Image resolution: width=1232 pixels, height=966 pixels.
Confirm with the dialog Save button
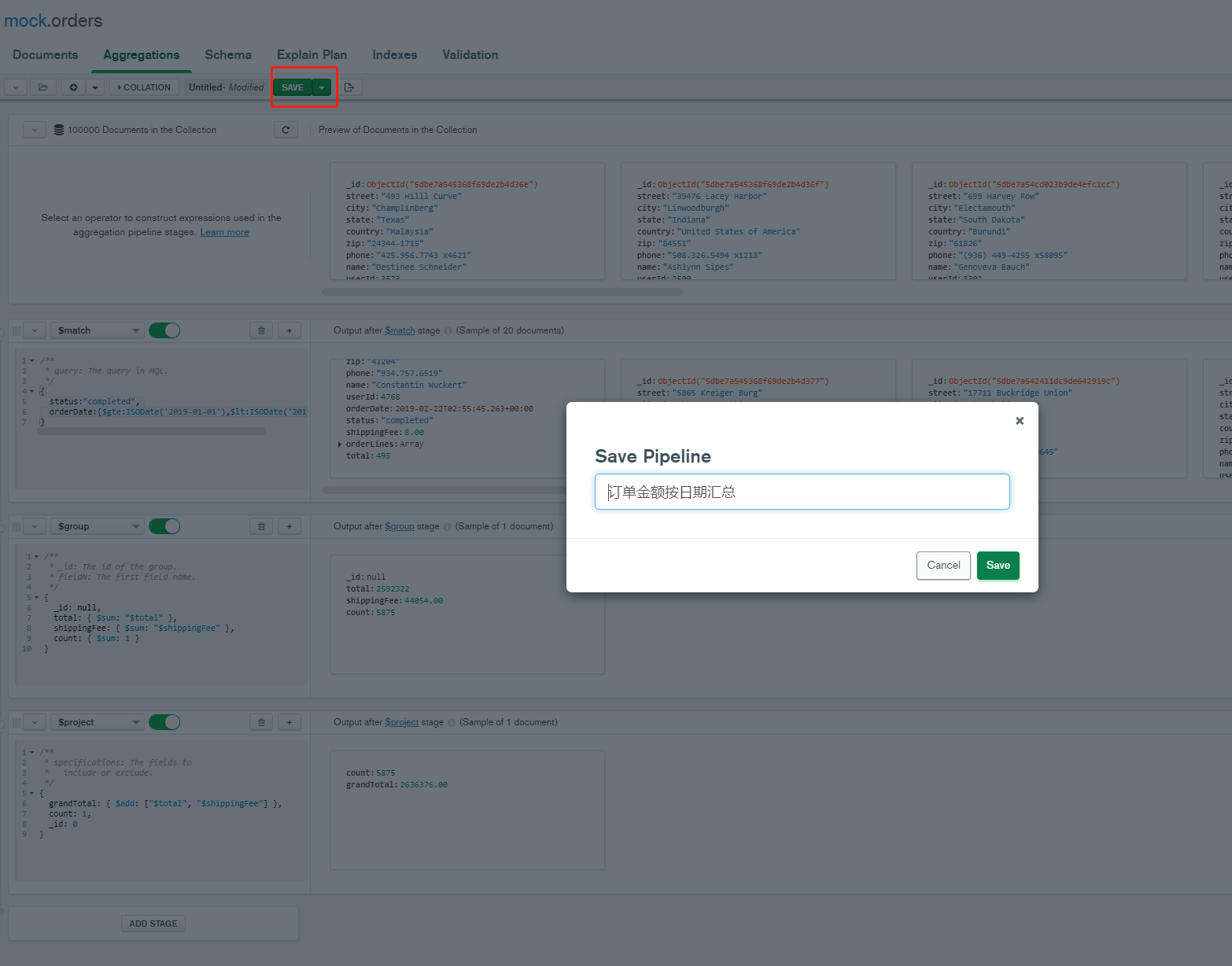[998, 566]
